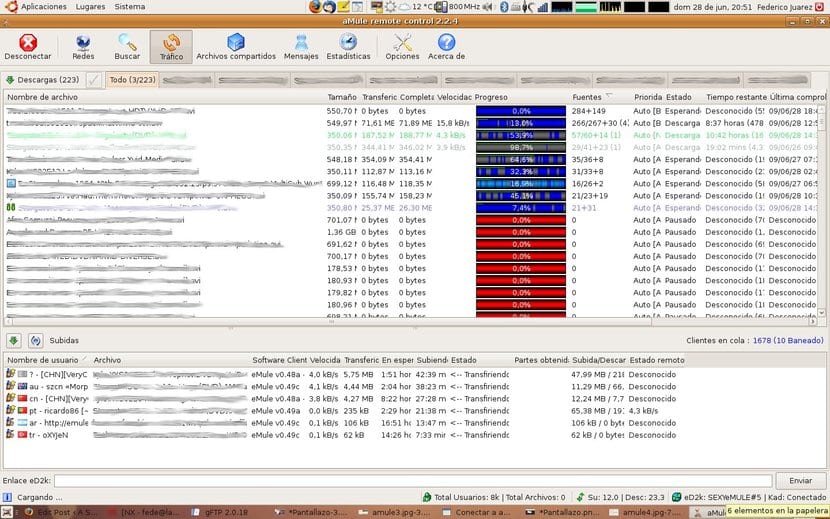Image resolution: width=830 pixels, height=519 pixels.
Task: Click the Tamaño column header
Action: (342, 97)
